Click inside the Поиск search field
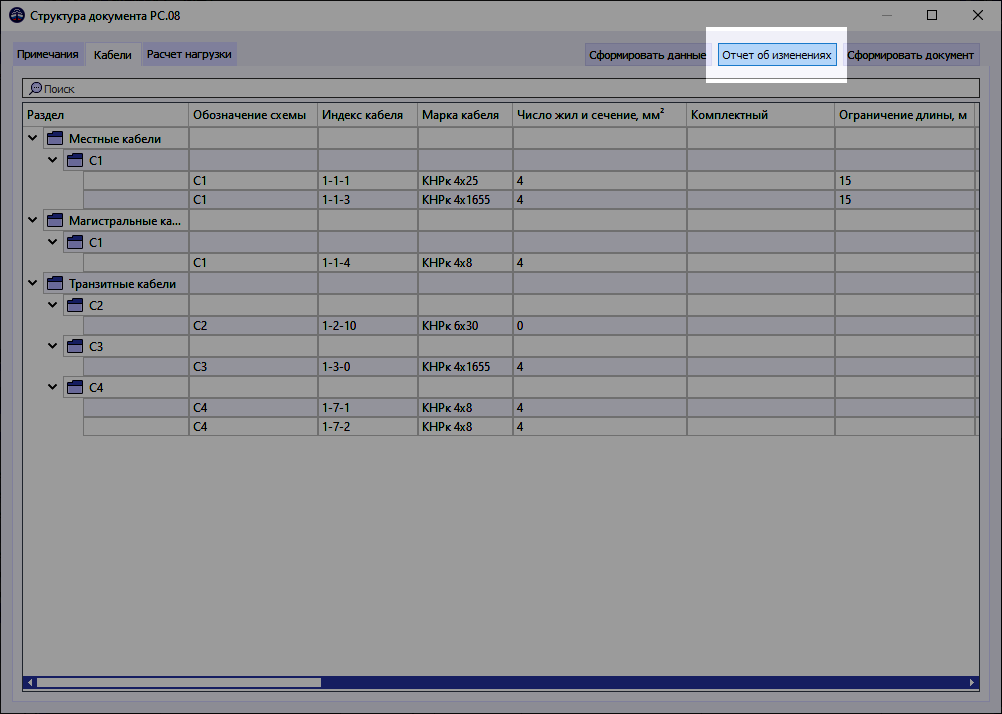 (x=300, y=88)
